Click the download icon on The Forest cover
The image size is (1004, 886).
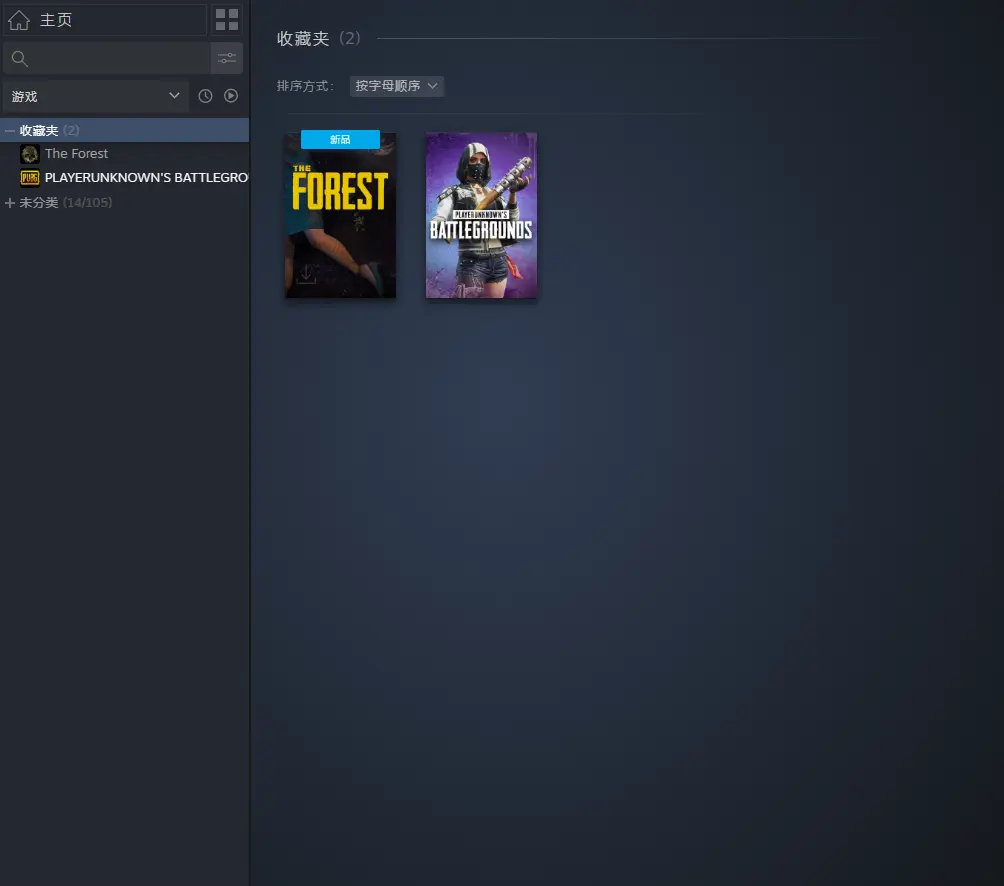(x=306, y=275)
